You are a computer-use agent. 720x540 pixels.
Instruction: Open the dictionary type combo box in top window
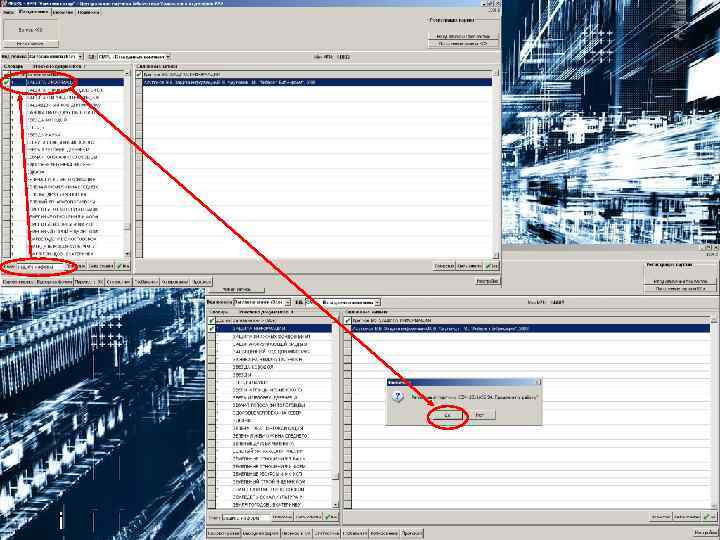click(56, 56)
